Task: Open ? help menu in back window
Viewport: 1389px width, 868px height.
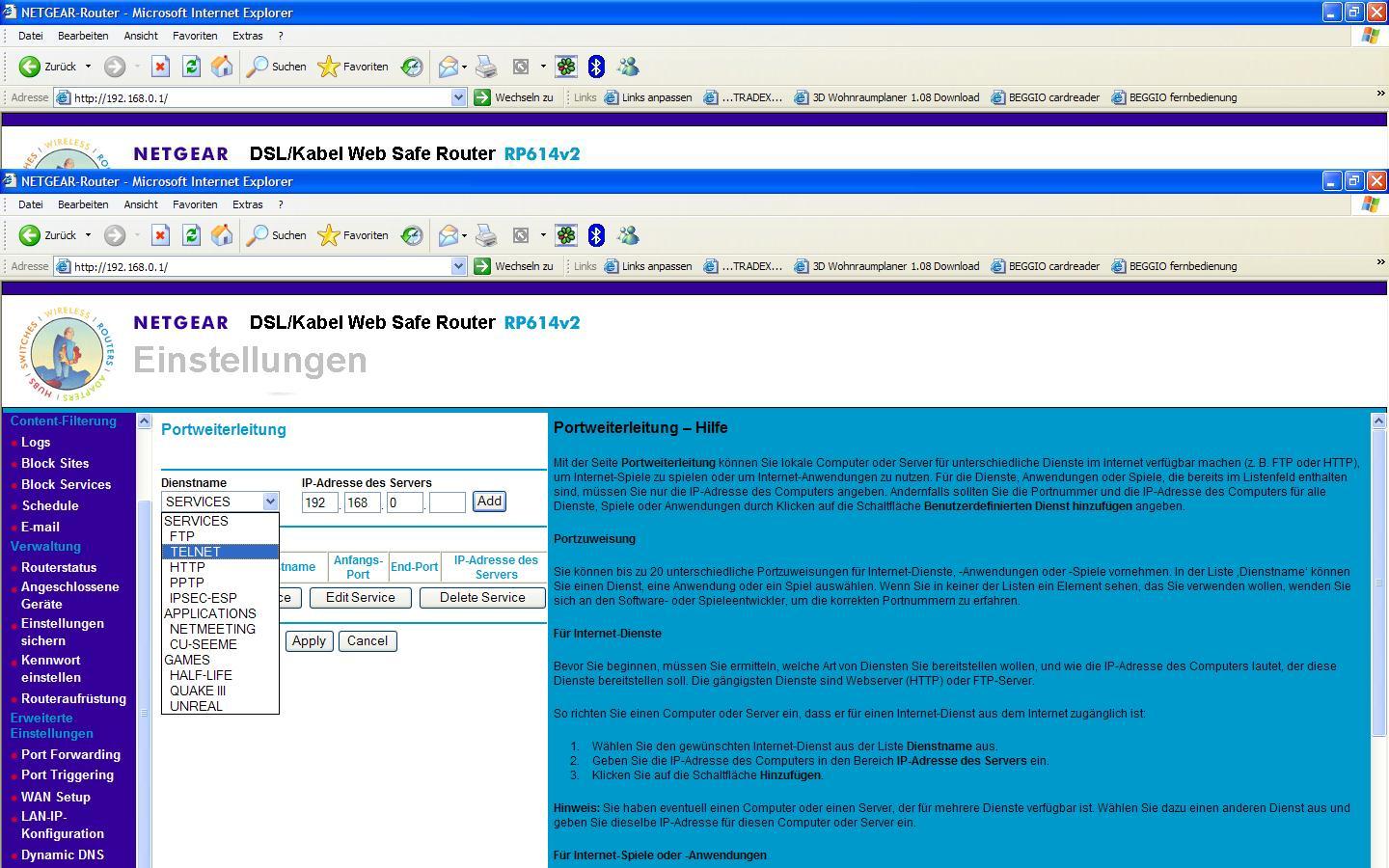Action: pos(281,36)
